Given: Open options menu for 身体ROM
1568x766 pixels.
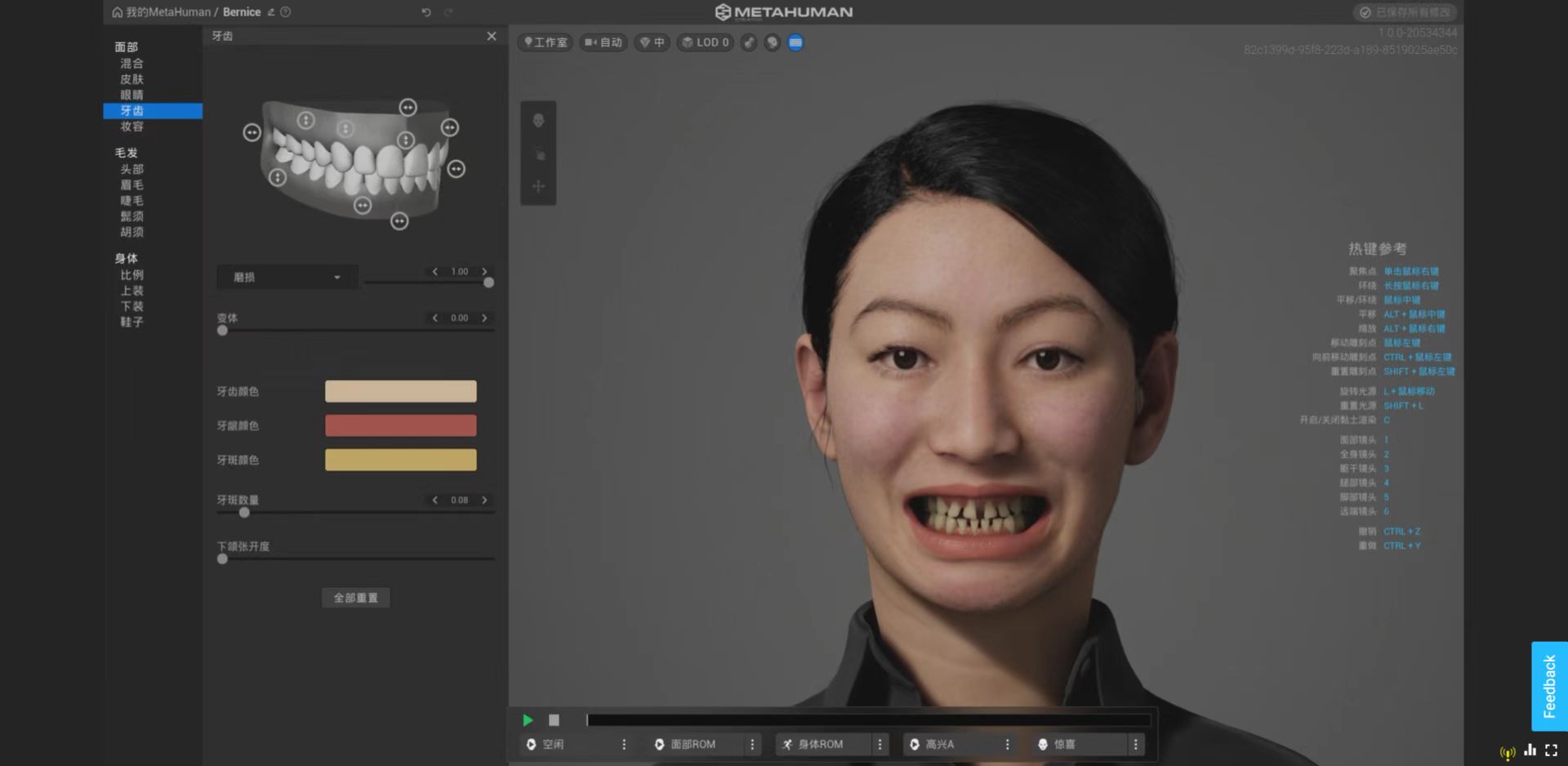Looking at the screenshot, I should 880,745.
